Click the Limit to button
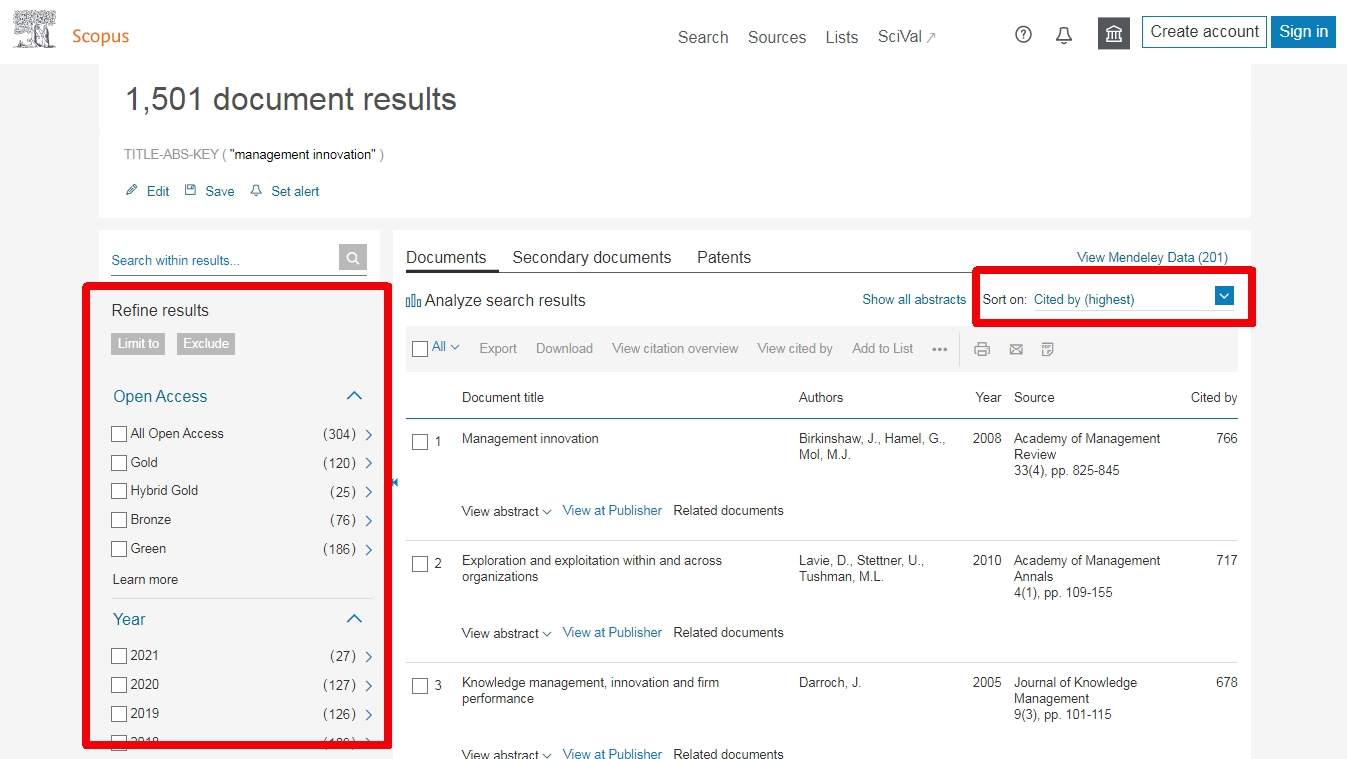Screen dimensions: 1347x759 pos(138,343)
